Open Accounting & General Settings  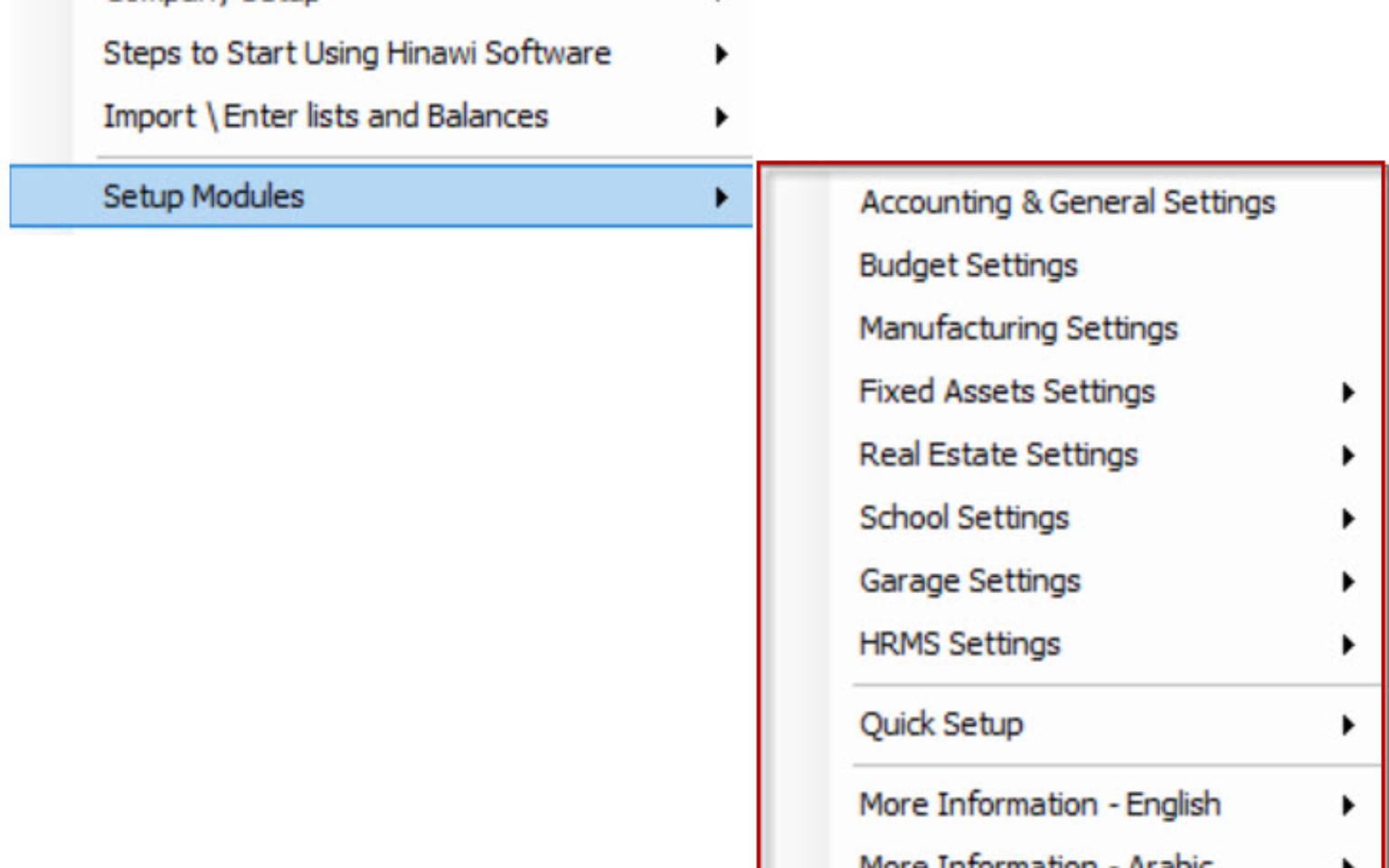[1072, 202]
